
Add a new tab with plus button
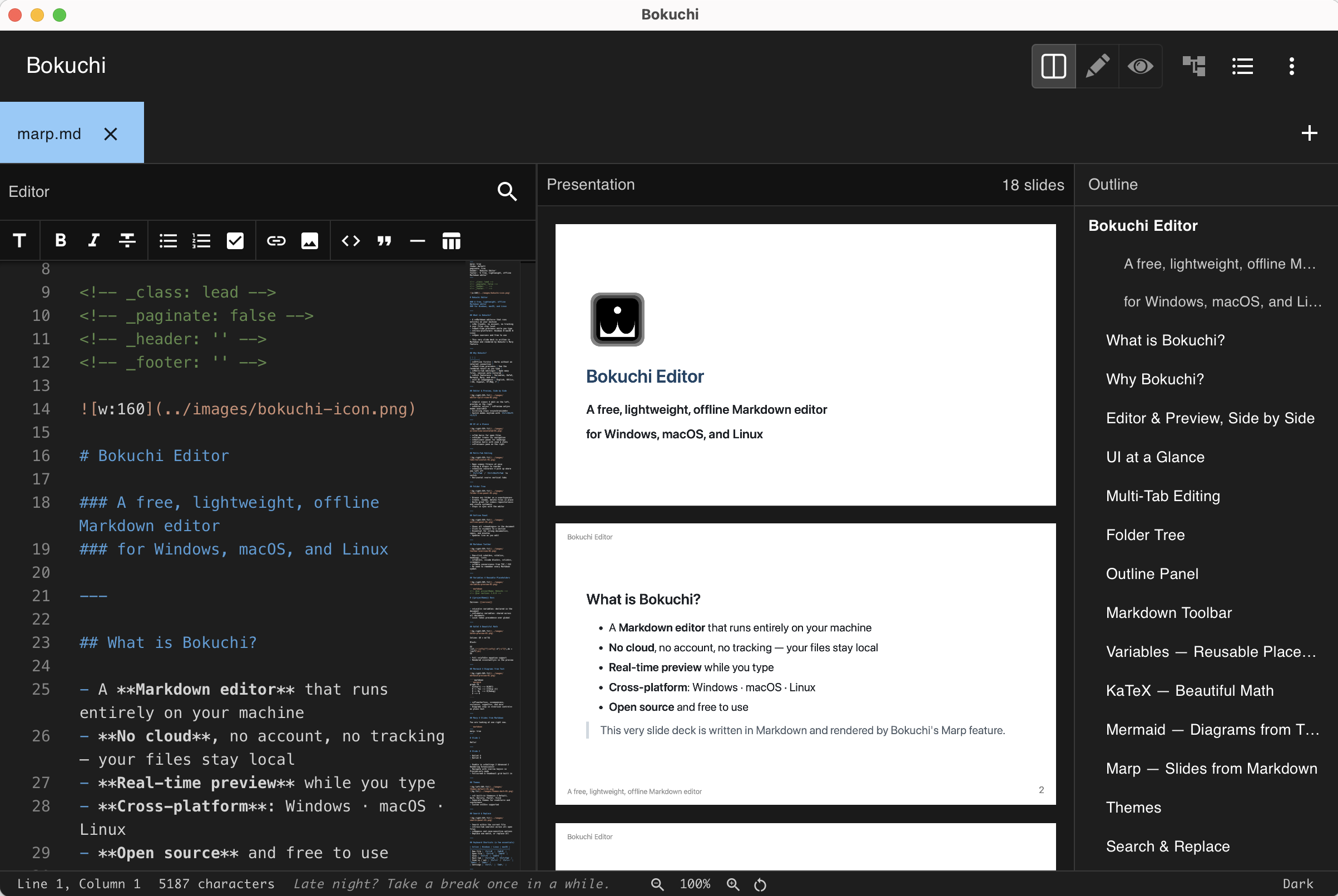(1310, 133)
